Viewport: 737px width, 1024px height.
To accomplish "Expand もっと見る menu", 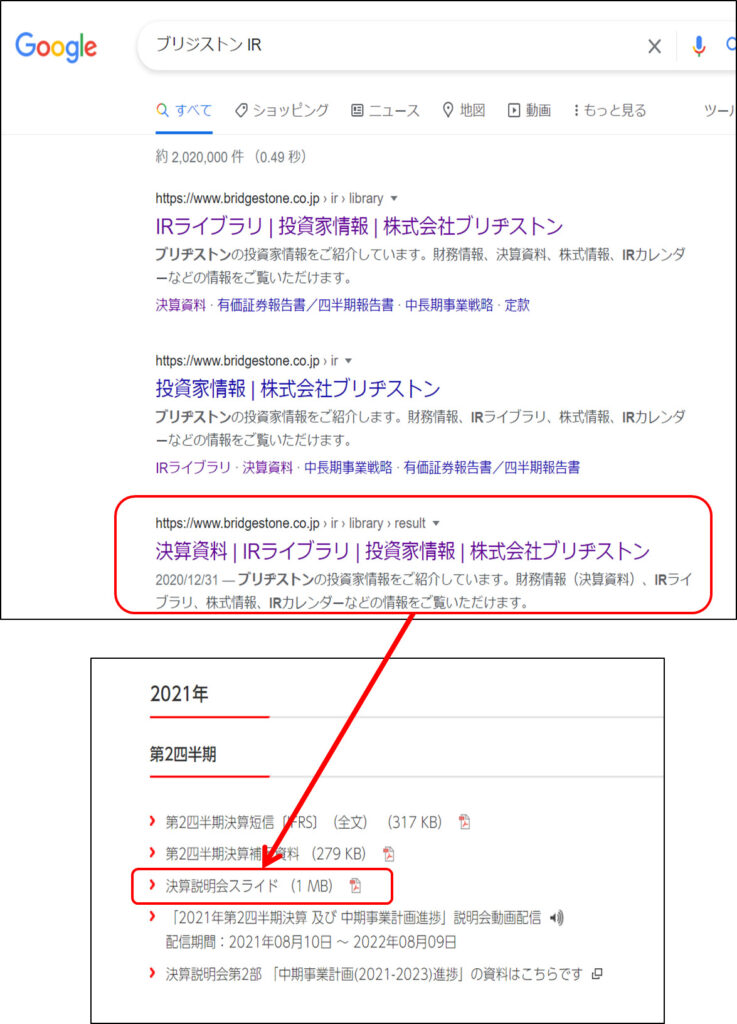I will 610,110.
